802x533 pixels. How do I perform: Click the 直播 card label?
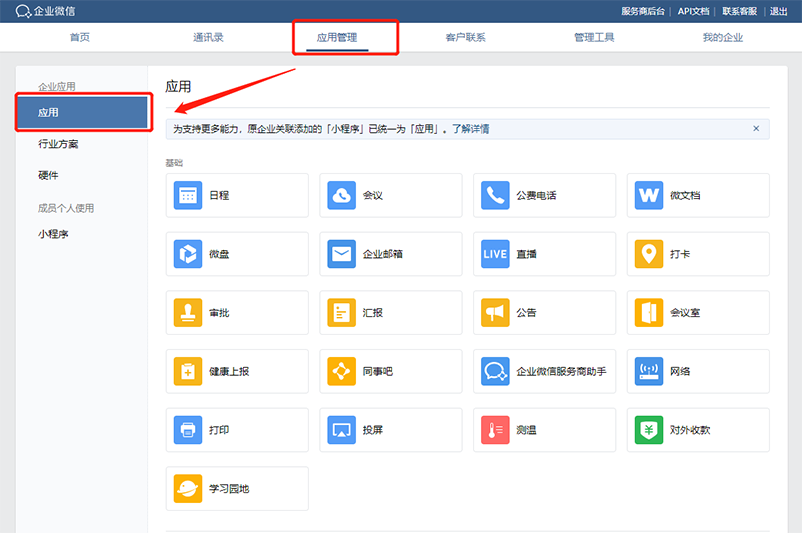point(526,254)
